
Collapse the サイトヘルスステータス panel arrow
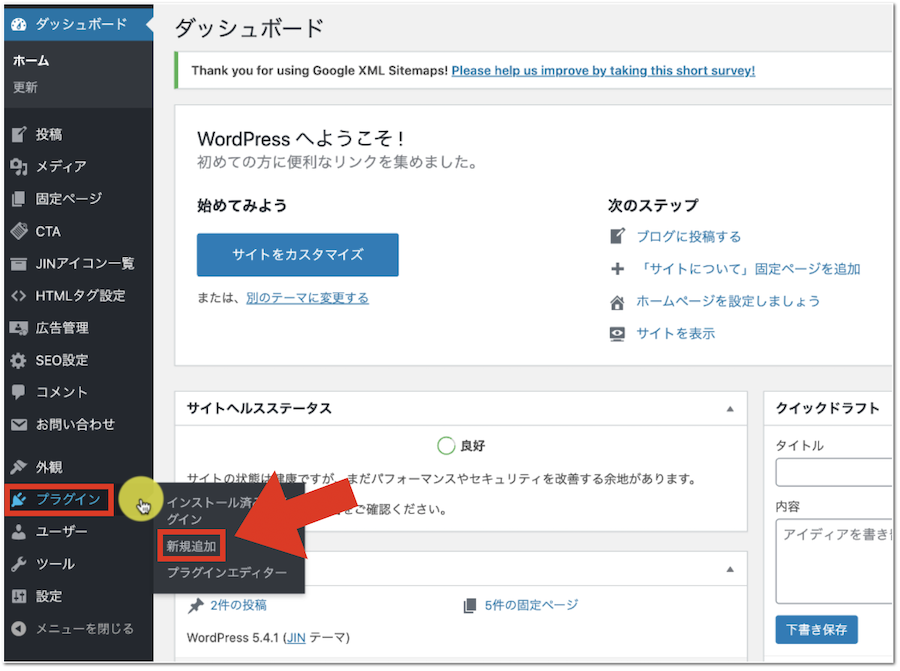pos(730,409)
